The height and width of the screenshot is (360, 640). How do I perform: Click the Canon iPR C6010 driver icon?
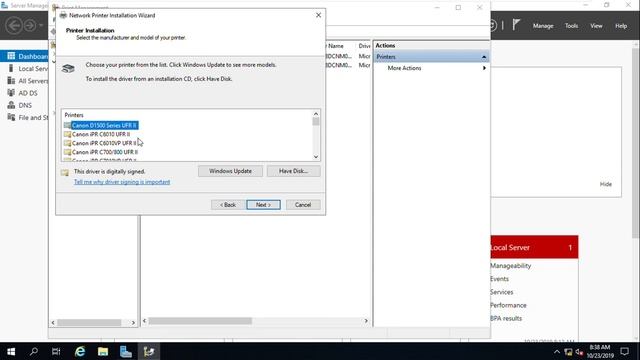pos(67,134)
